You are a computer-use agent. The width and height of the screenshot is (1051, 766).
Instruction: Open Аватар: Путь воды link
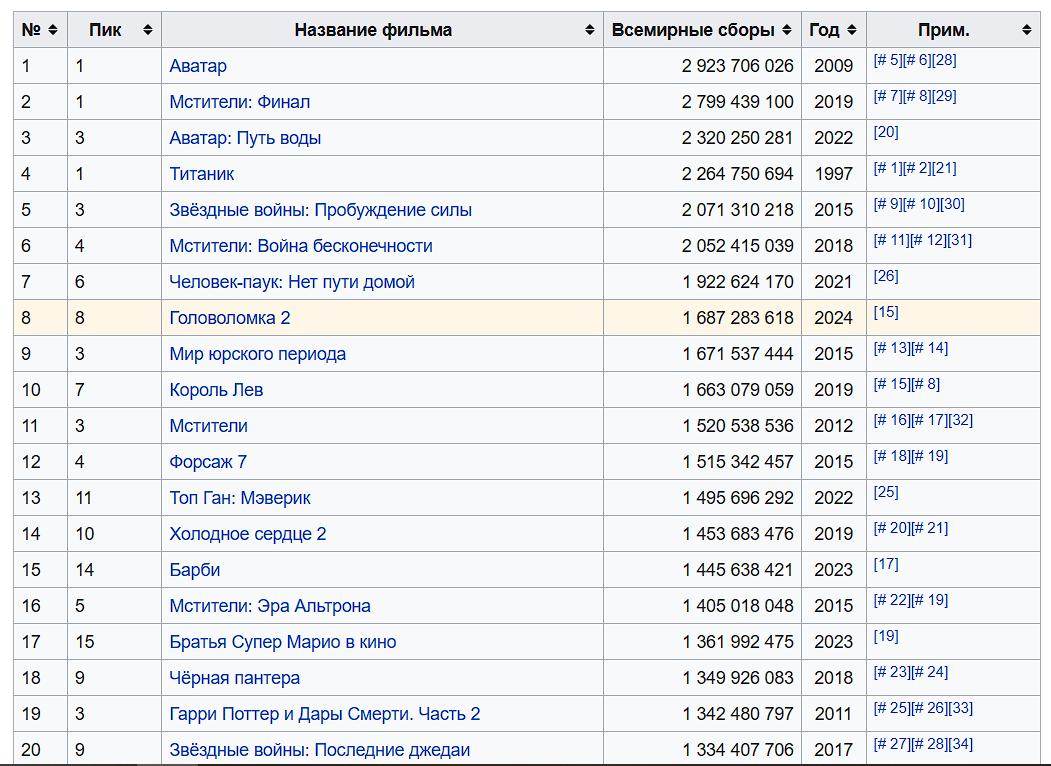pos(245,138)
